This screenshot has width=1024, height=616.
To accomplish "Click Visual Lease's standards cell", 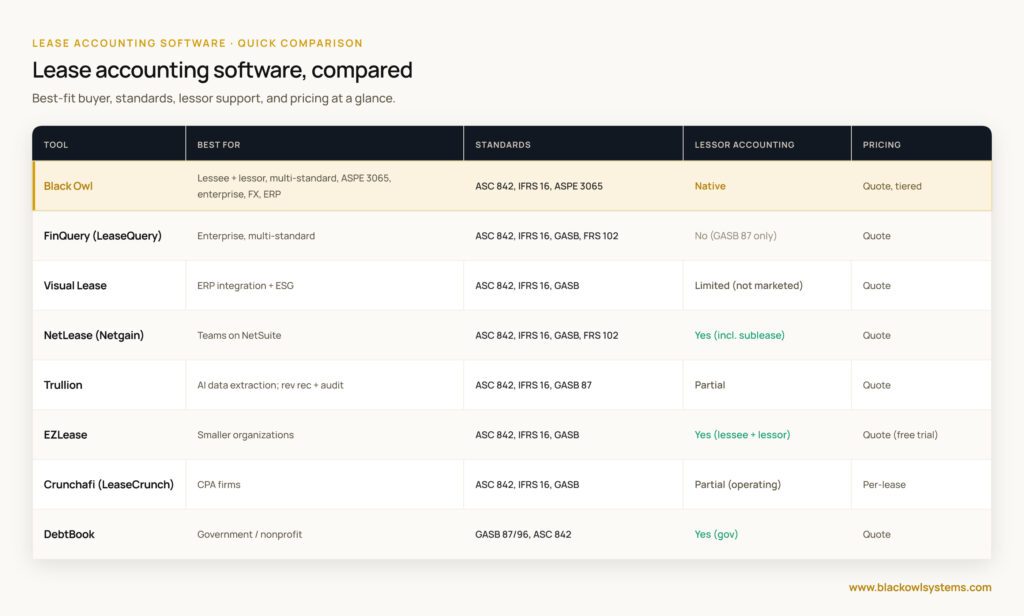I will point(527,285).
